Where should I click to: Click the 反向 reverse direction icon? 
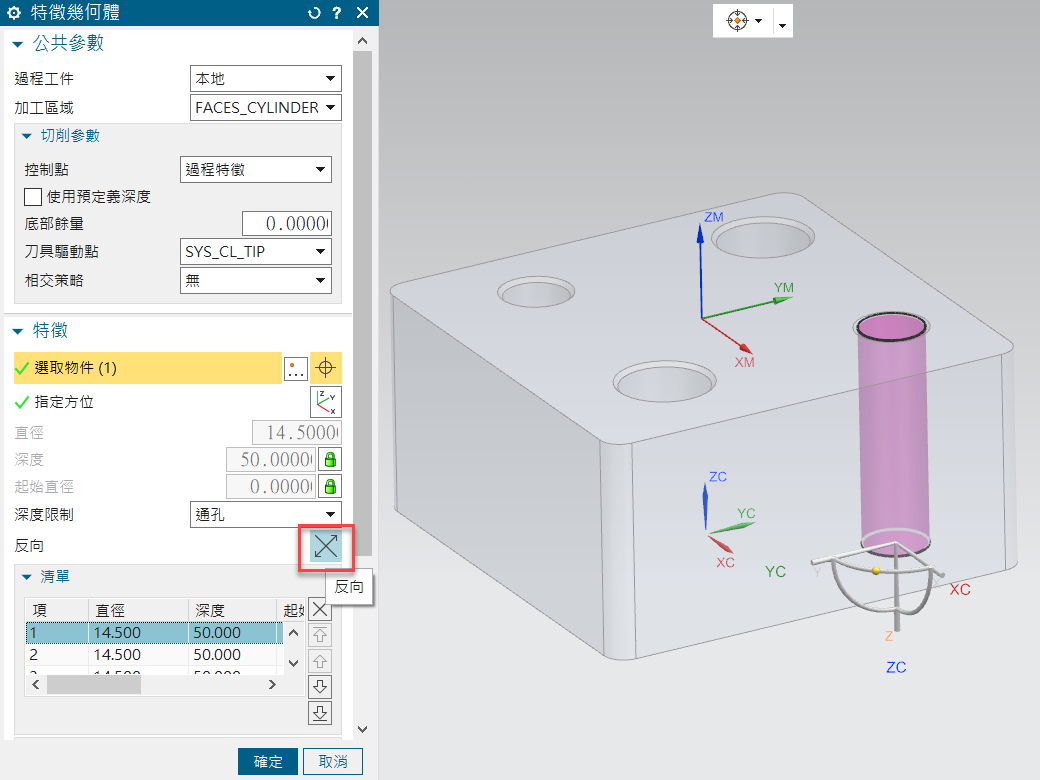click(326, 547)
